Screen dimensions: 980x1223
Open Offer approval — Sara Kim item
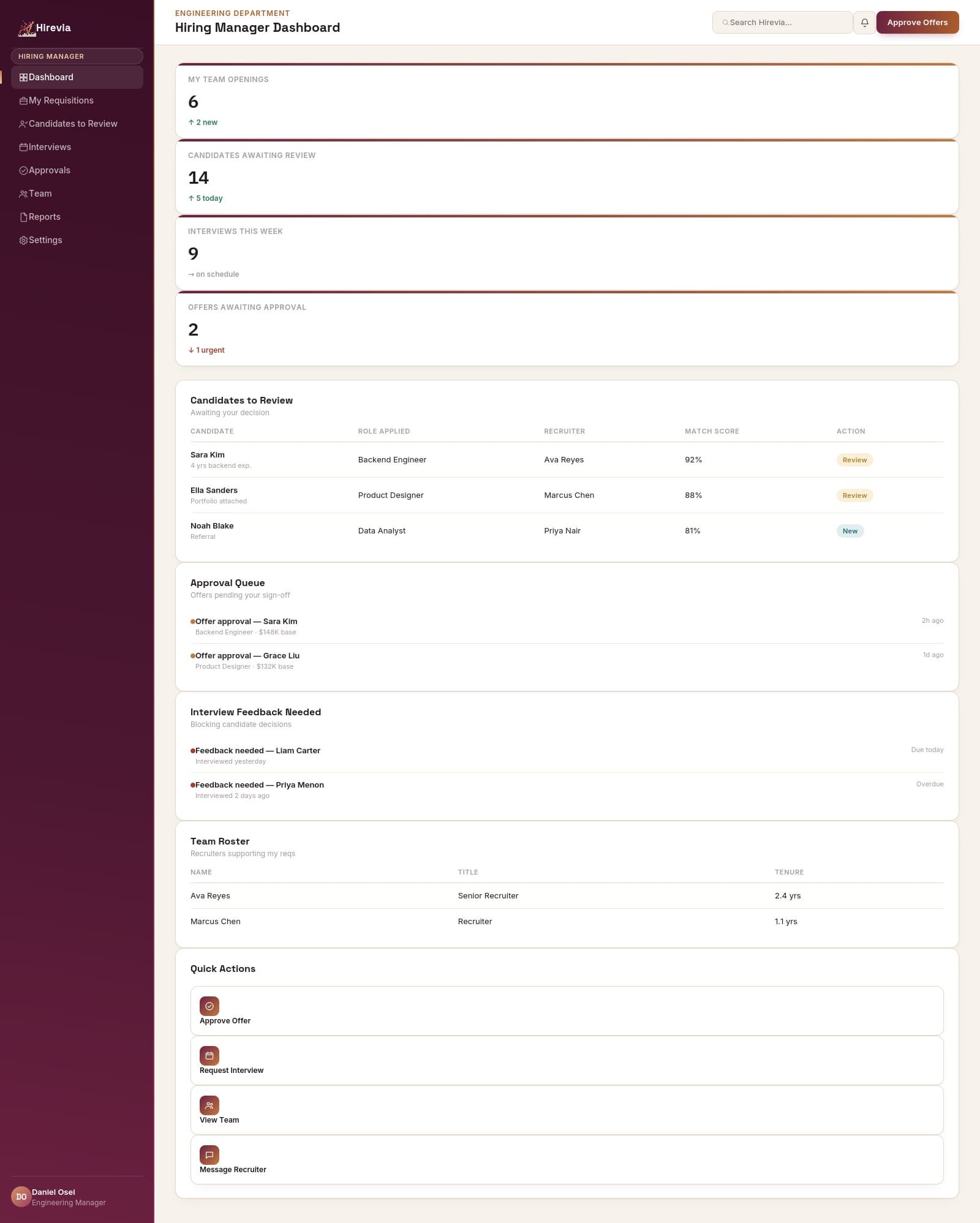coord(567,626)
